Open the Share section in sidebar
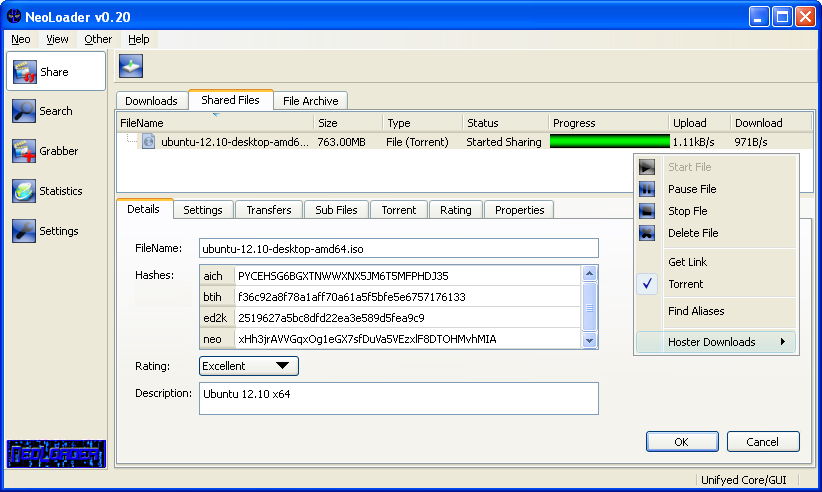This screenshot has width=822, height=492. click(x=56, y=71)
